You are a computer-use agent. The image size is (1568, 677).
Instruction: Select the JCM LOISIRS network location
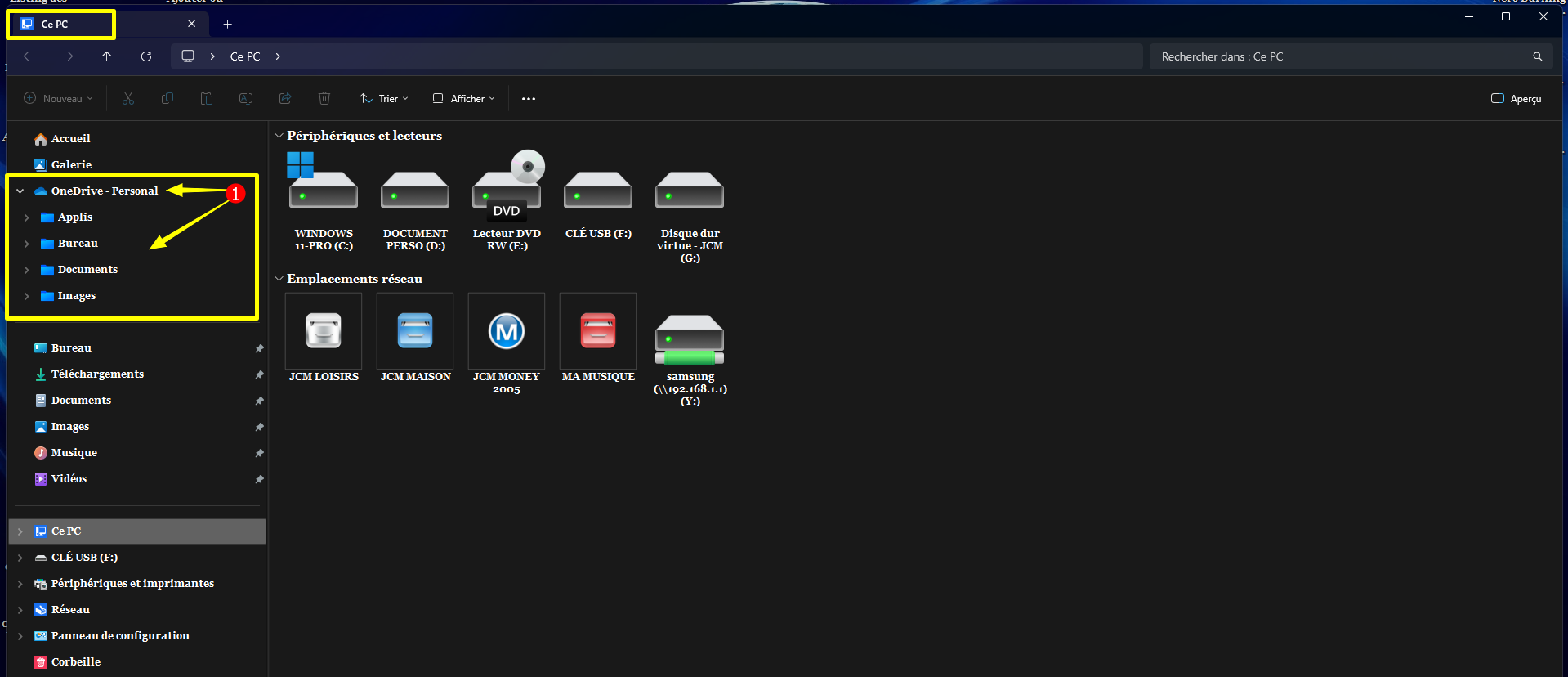tap(324, 338)
